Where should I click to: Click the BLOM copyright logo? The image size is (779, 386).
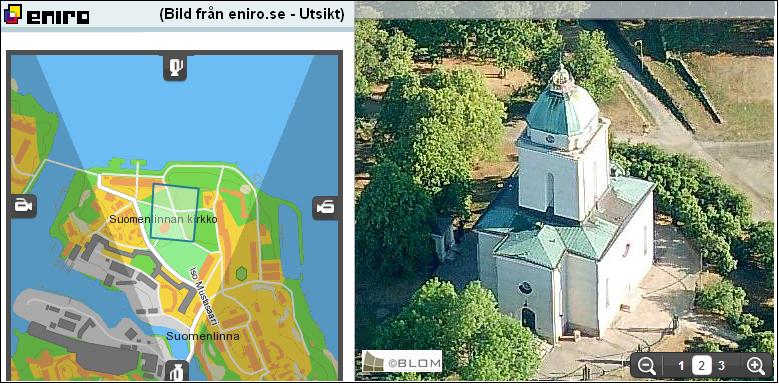coord(401,361)
